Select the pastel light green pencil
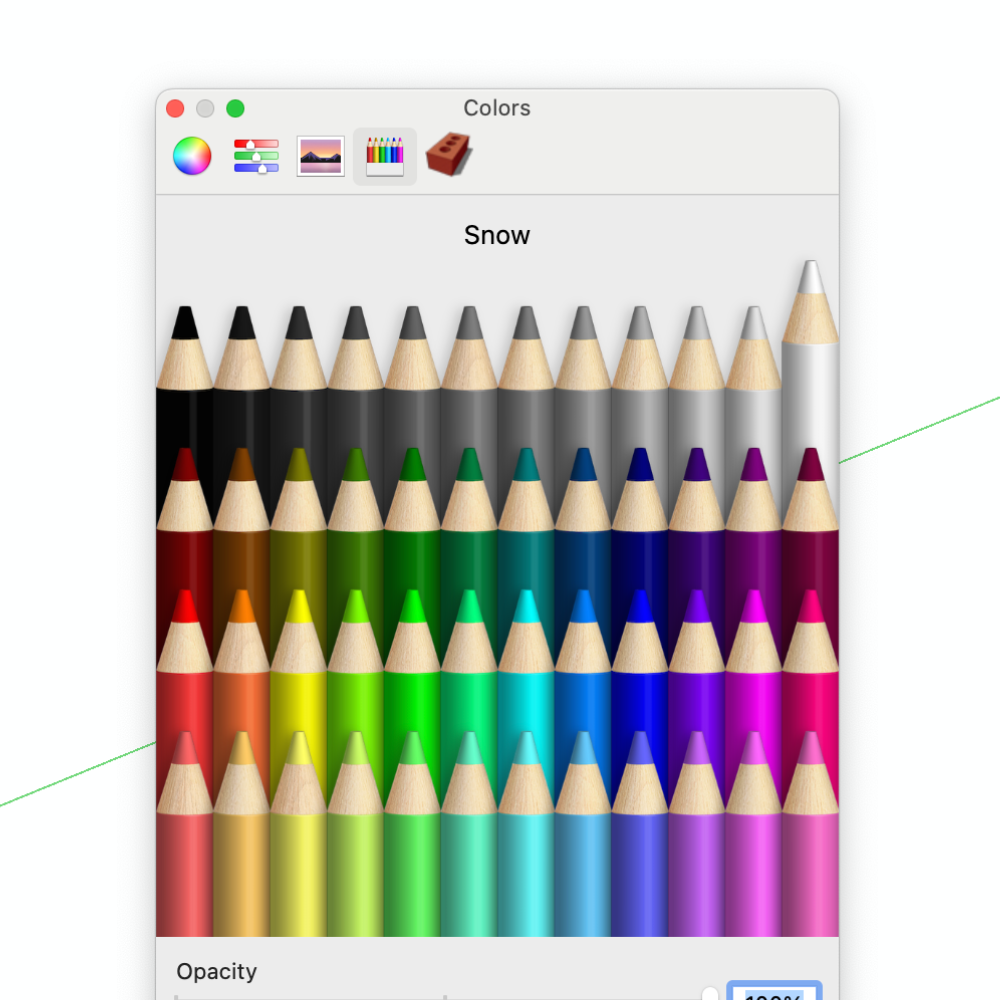 [x=412, y=833]
